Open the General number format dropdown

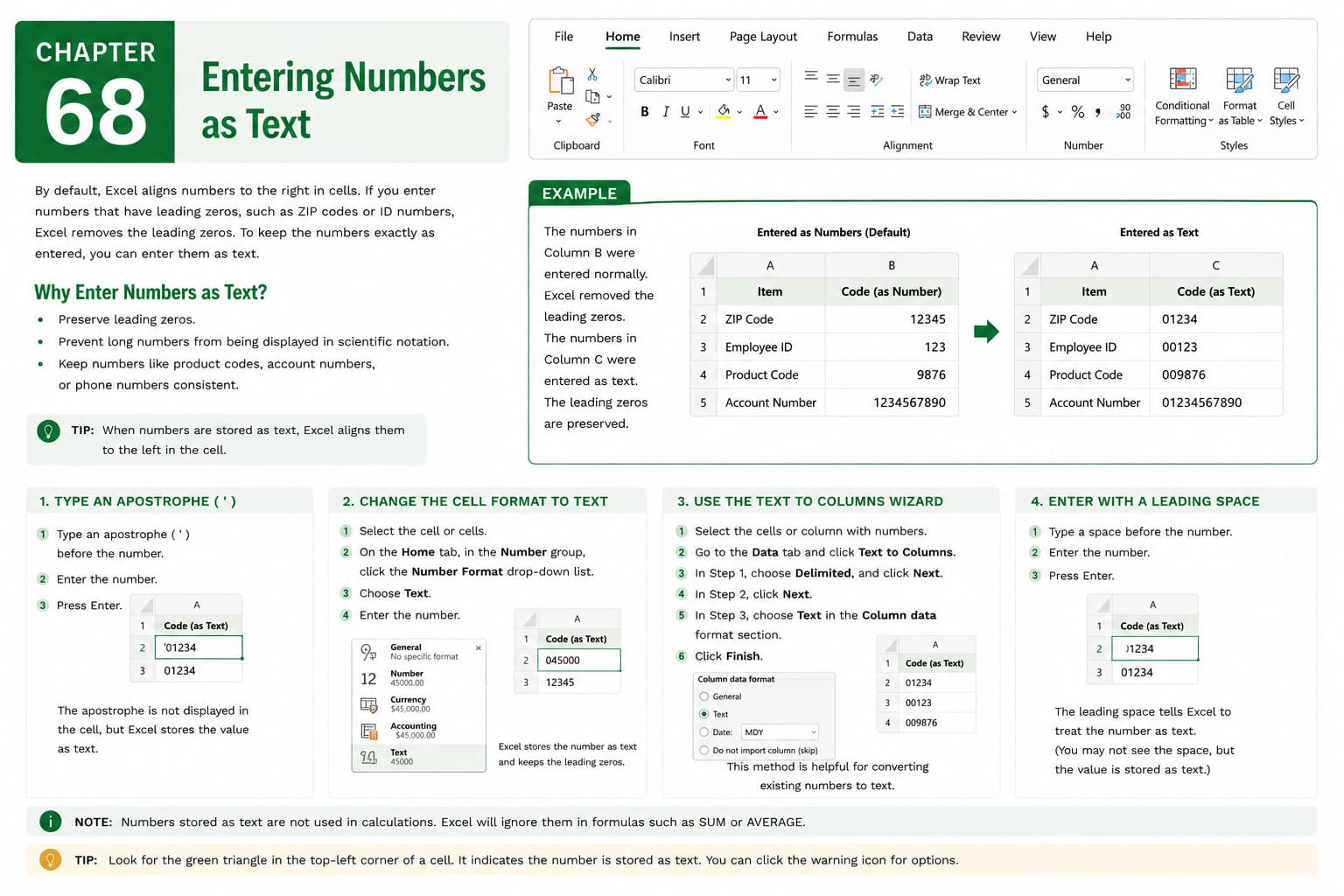click(1085, 80)
